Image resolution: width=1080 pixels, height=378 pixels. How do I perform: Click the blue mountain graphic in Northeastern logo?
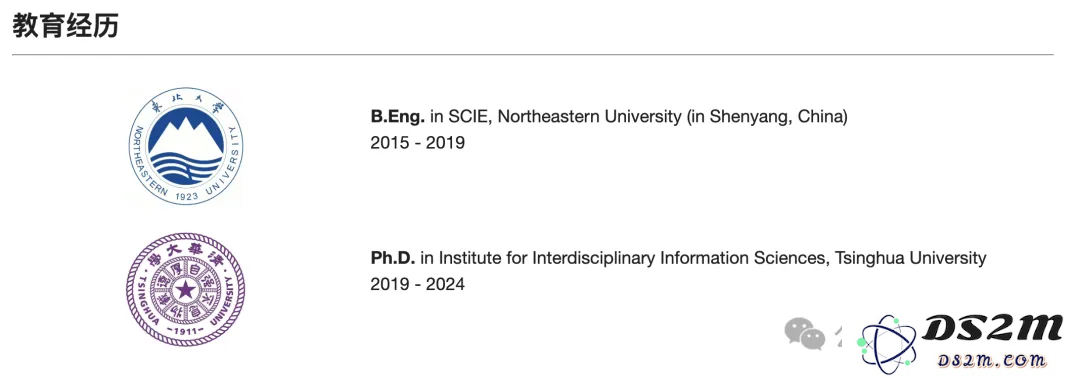pyautogui.click(x=186, y=134)
